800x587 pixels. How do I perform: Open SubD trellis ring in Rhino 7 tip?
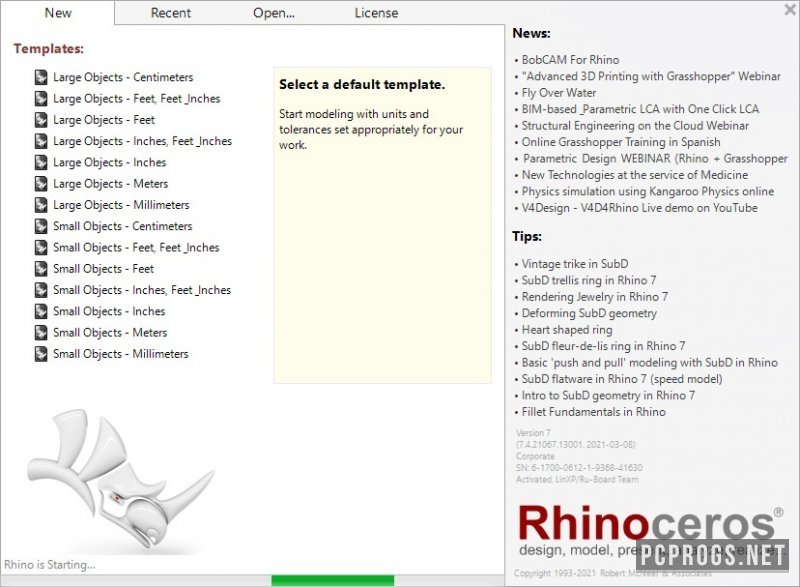pyautogui.click(x=589, y=280)
